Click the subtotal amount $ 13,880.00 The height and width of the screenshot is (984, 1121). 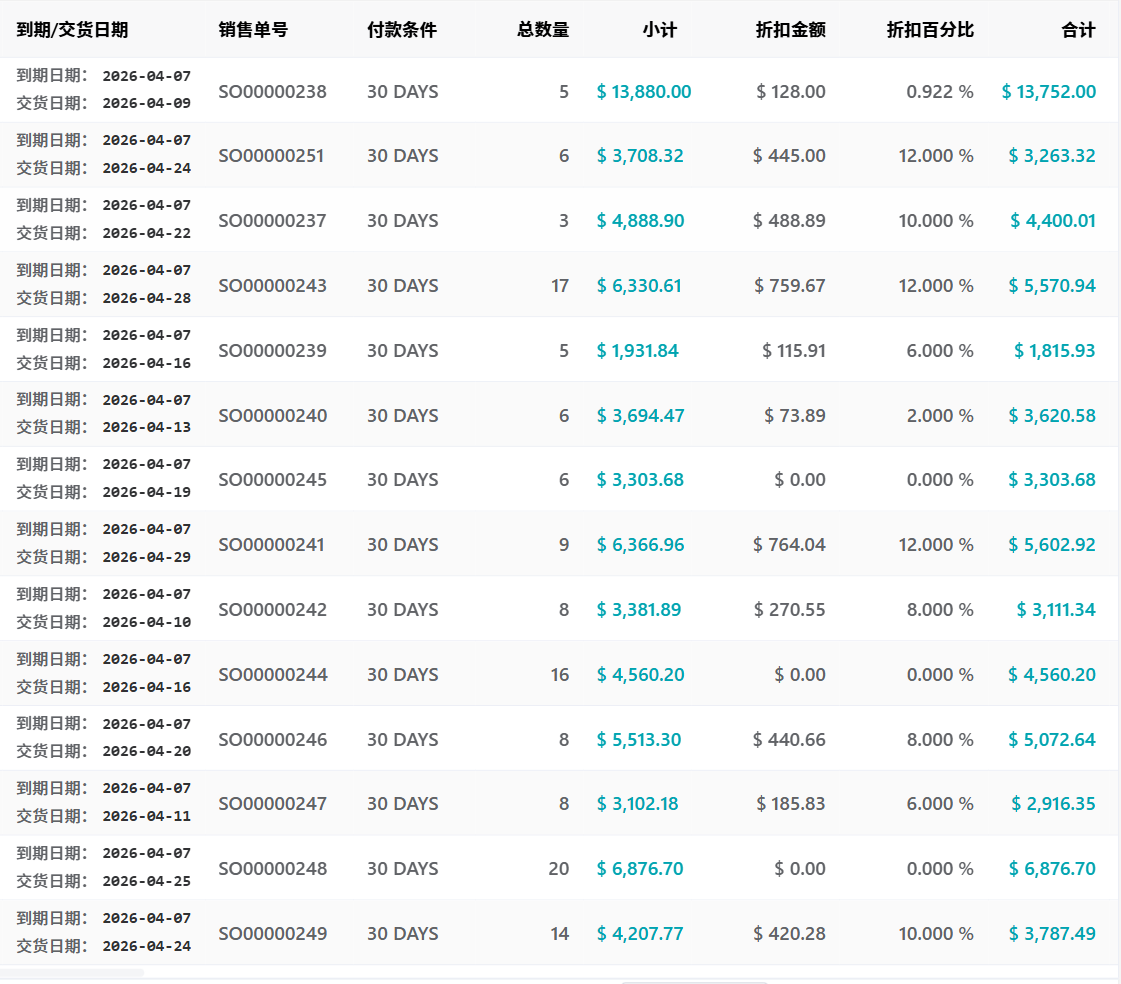point(644,92)
